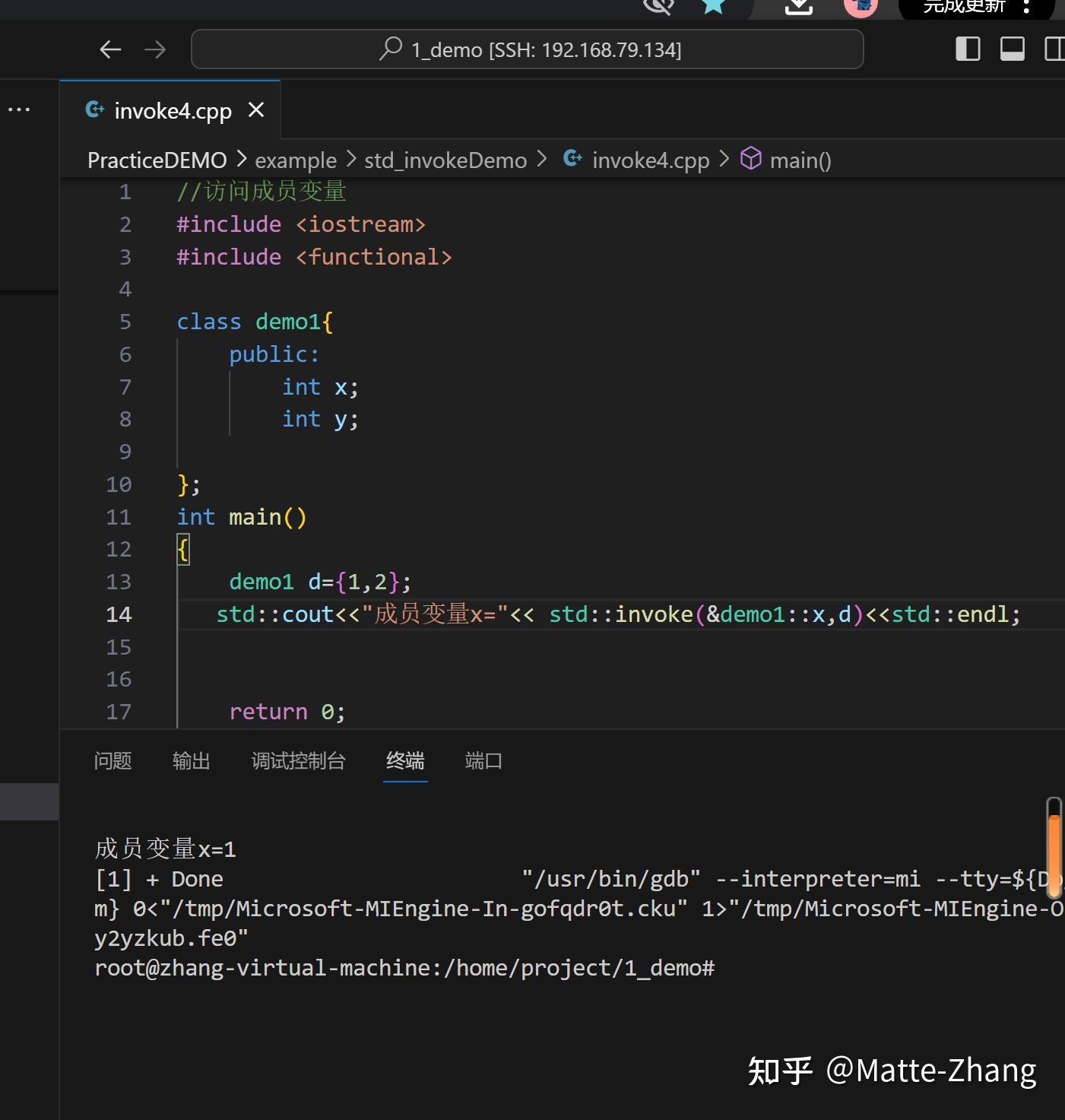The image size is (1065, 1120).
Task: Toggle the secondary sidebar layout icon
Action: [x=1056, y=49]
